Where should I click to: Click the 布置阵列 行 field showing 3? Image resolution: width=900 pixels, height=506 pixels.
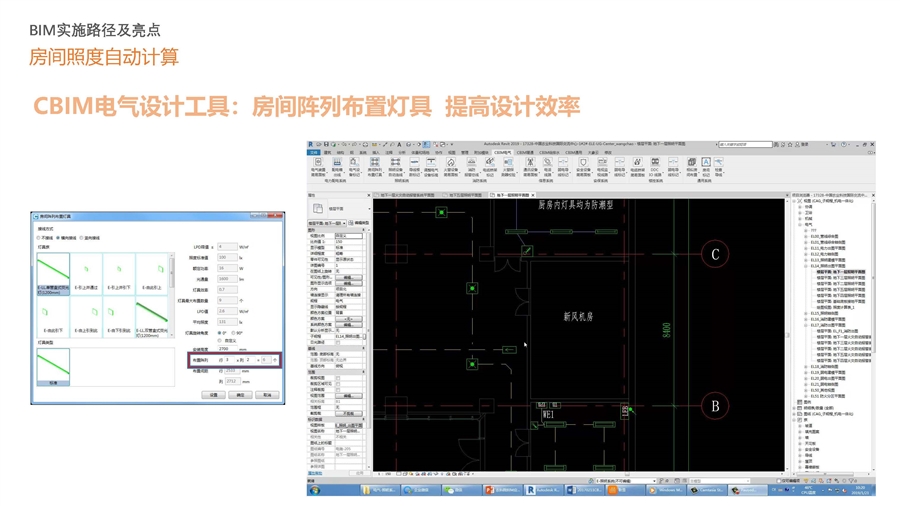coord(230,360)
